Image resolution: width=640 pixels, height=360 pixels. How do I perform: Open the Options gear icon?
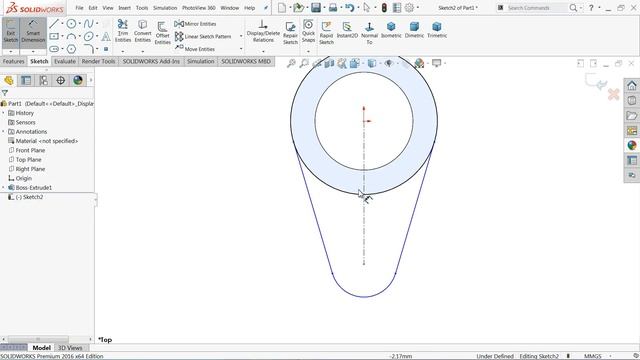[x=409, y=7]
